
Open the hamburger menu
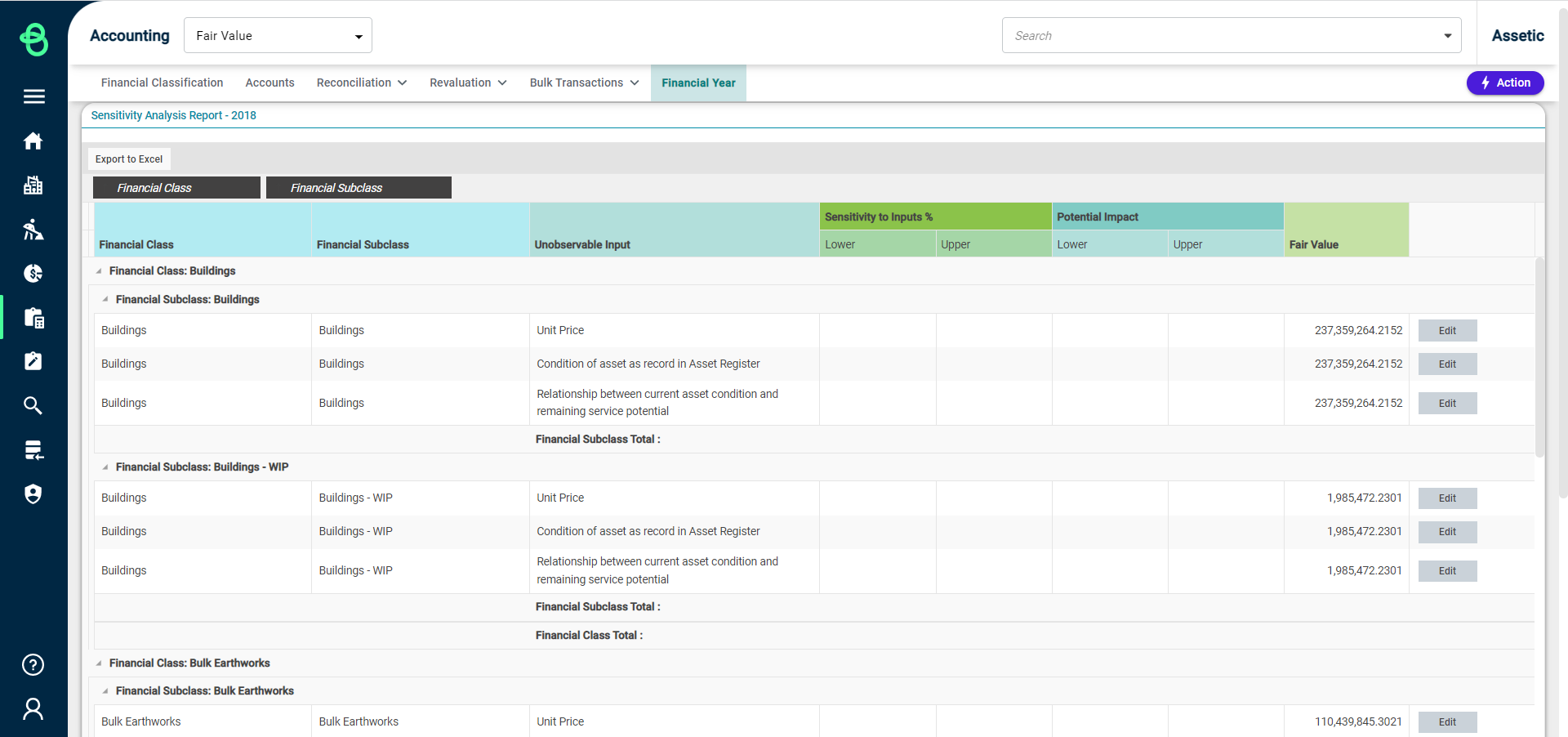pyautogui.click(x=33, y=96)
